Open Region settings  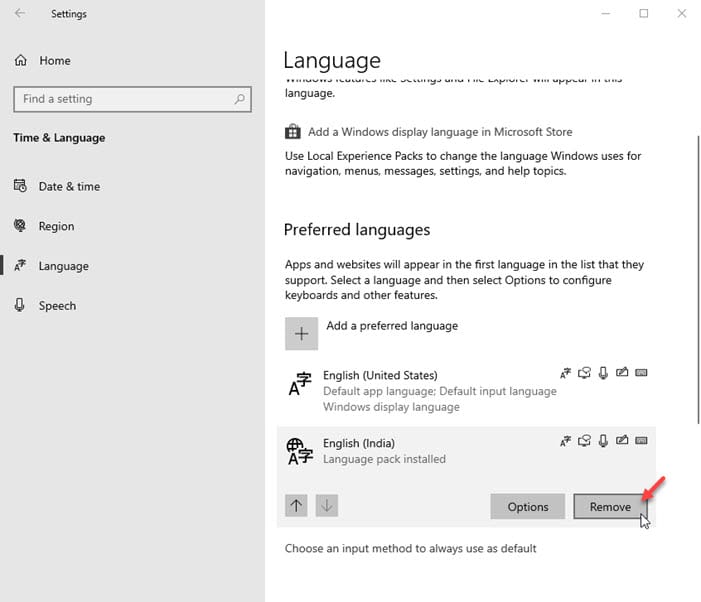tap(56, 226)
